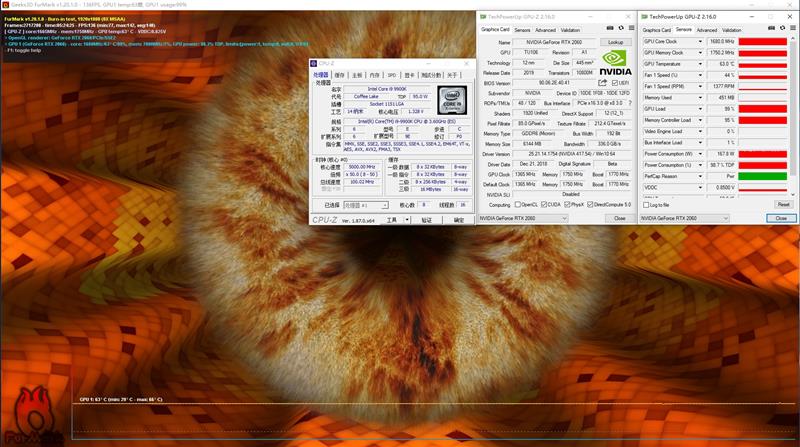Image resolution: width=800 pixels, height=447 pixels.
Task: Open the GPU Temperature sensor dropdown
Action: point(700,64)
